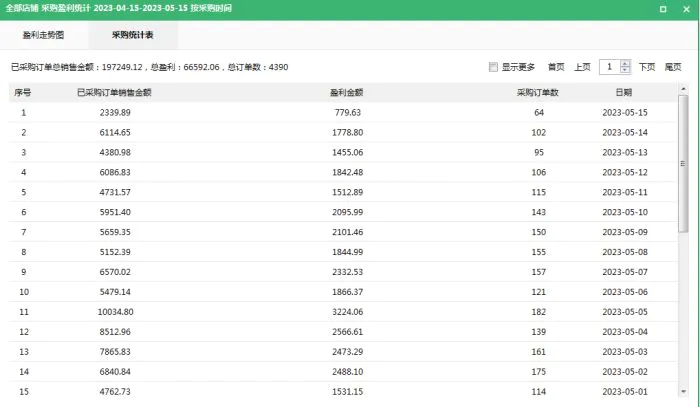Click scrollbar up arrow of the table
Viewport: 700px width, 407px height.
pos(683,89)
